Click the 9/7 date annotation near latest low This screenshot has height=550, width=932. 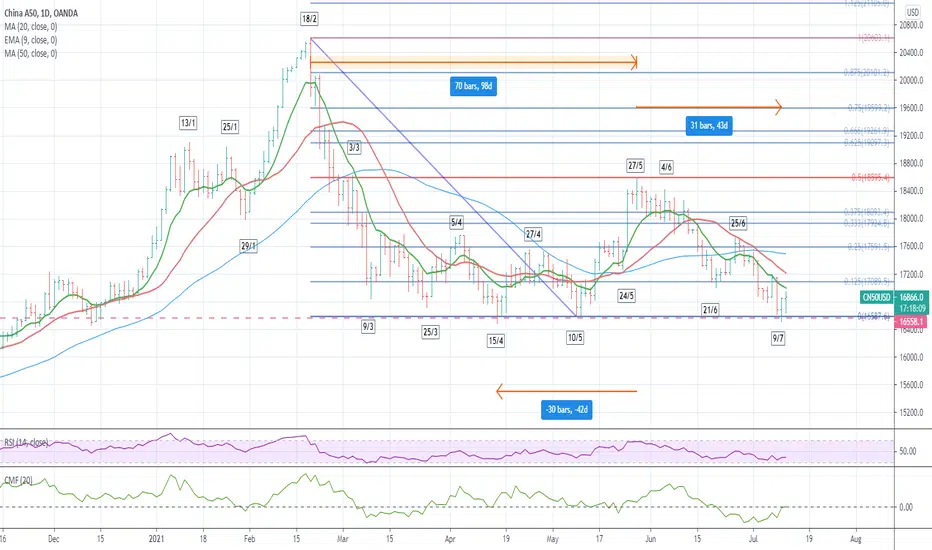pos(778,340)
